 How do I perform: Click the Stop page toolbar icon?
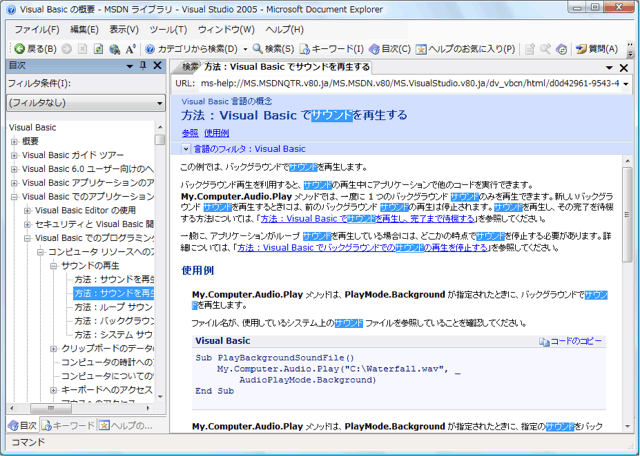(82, 49)
